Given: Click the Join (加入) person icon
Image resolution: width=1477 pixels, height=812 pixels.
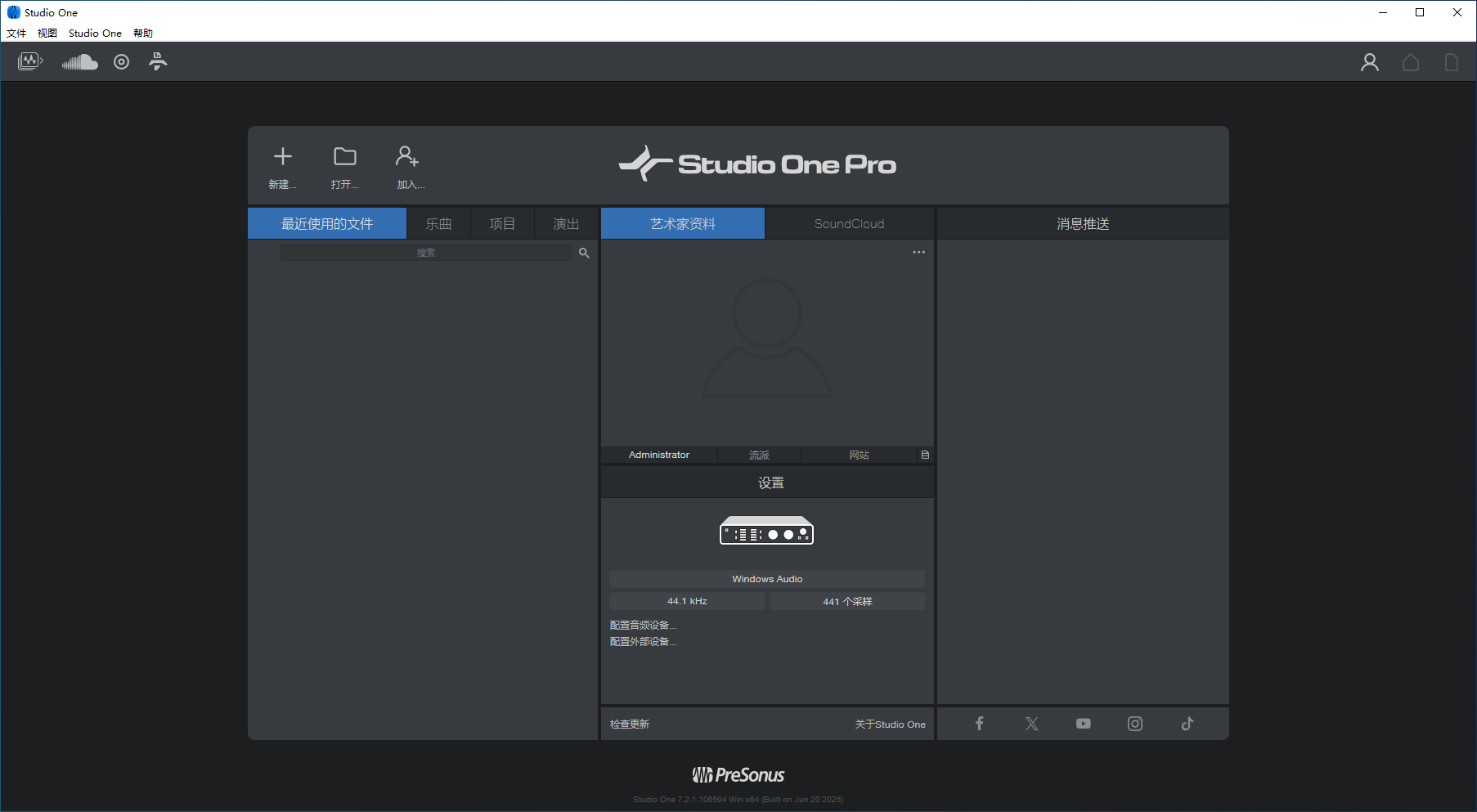Looking at the screenshot, I should (407, 156).
